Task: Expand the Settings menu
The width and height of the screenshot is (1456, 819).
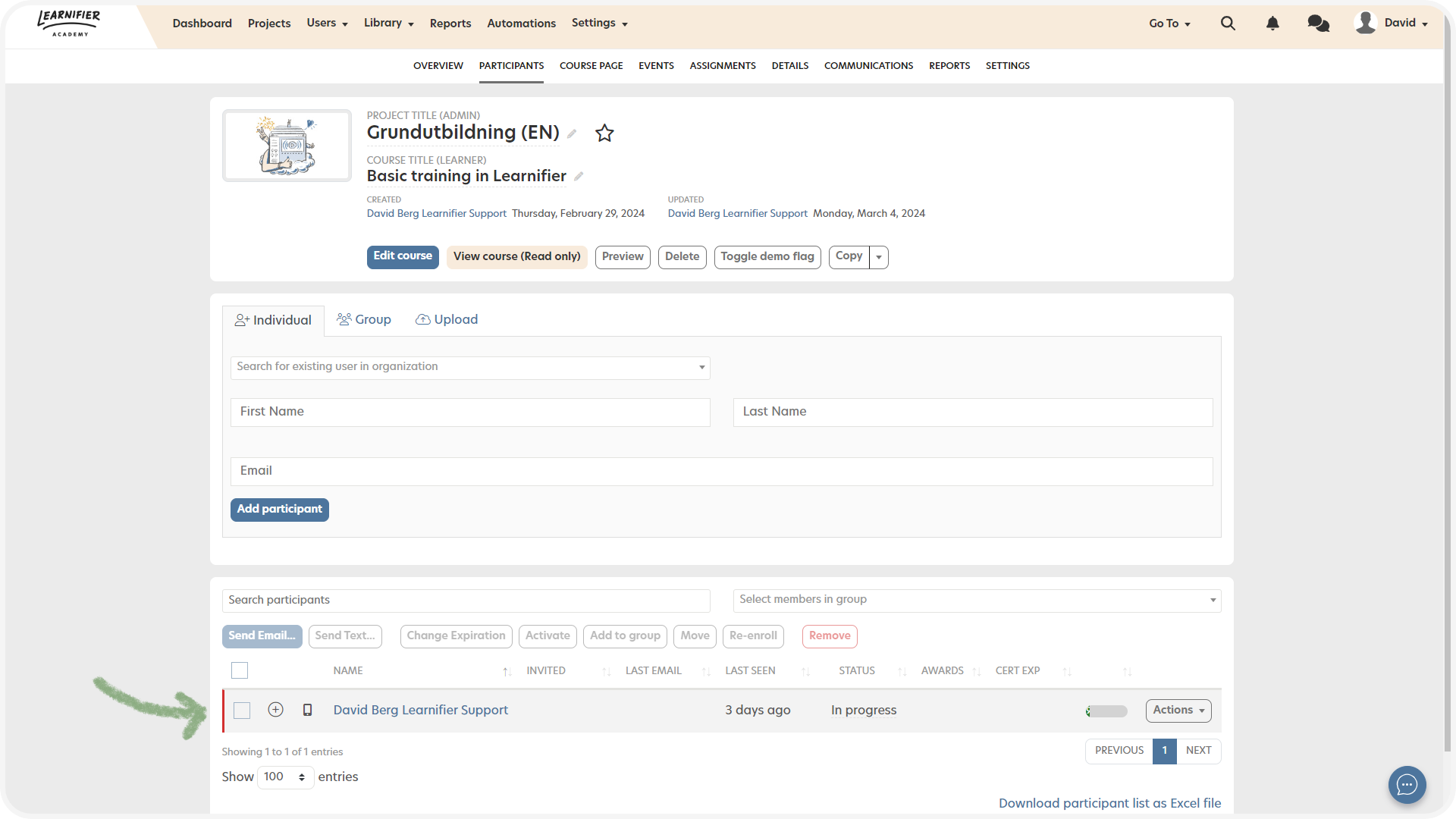Action: point(599,24)
